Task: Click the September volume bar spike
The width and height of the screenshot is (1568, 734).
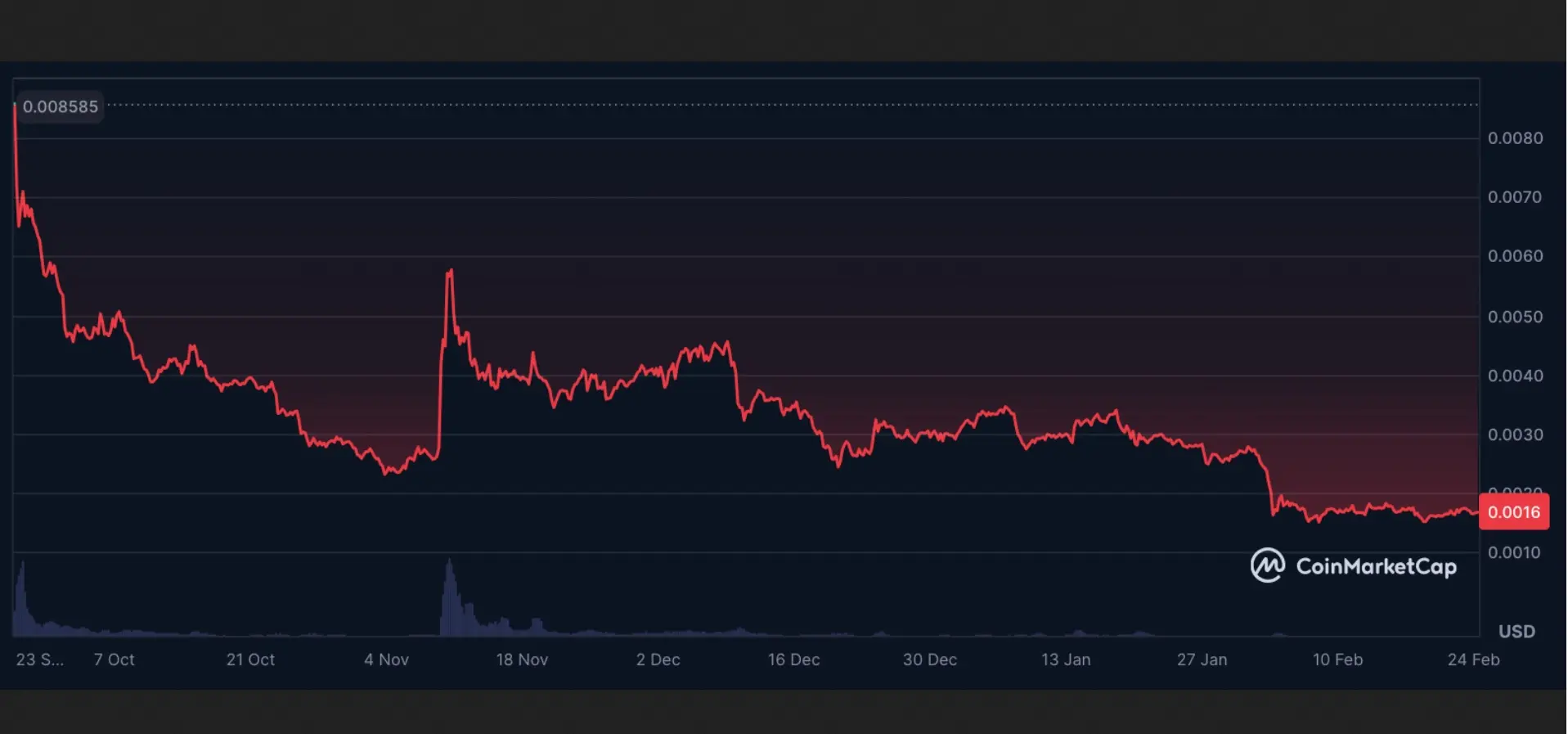Action: [22, 598]
